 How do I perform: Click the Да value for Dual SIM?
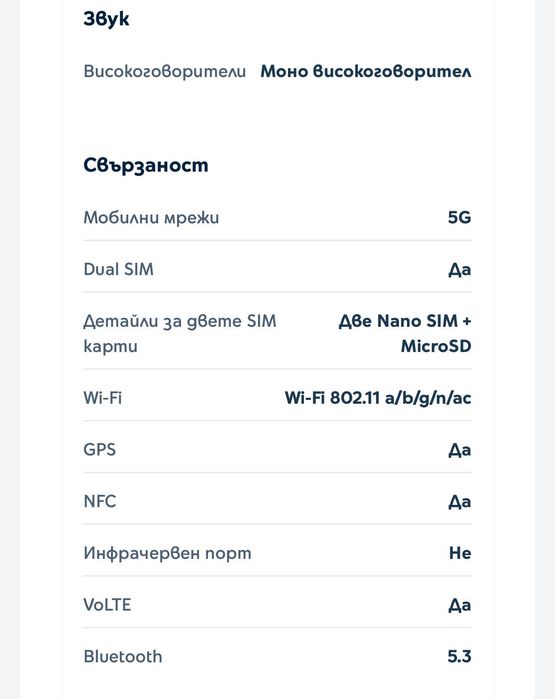(460, 270)
